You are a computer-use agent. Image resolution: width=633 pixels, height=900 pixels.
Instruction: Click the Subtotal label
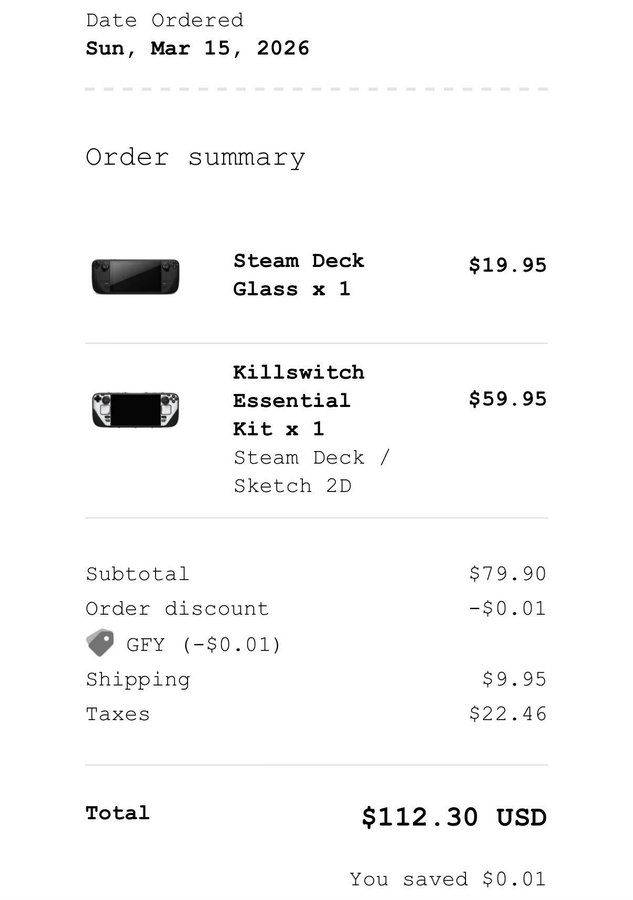137,574
